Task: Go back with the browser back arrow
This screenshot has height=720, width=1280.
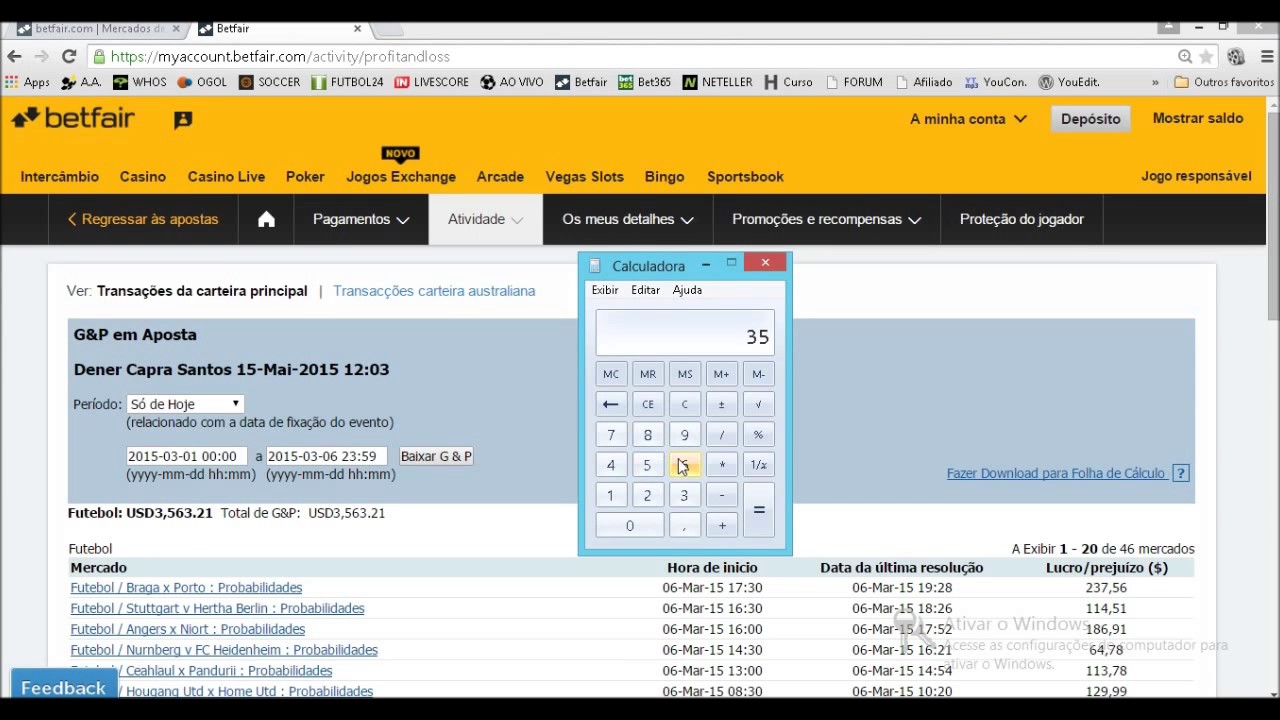Action: pos(14,57)
